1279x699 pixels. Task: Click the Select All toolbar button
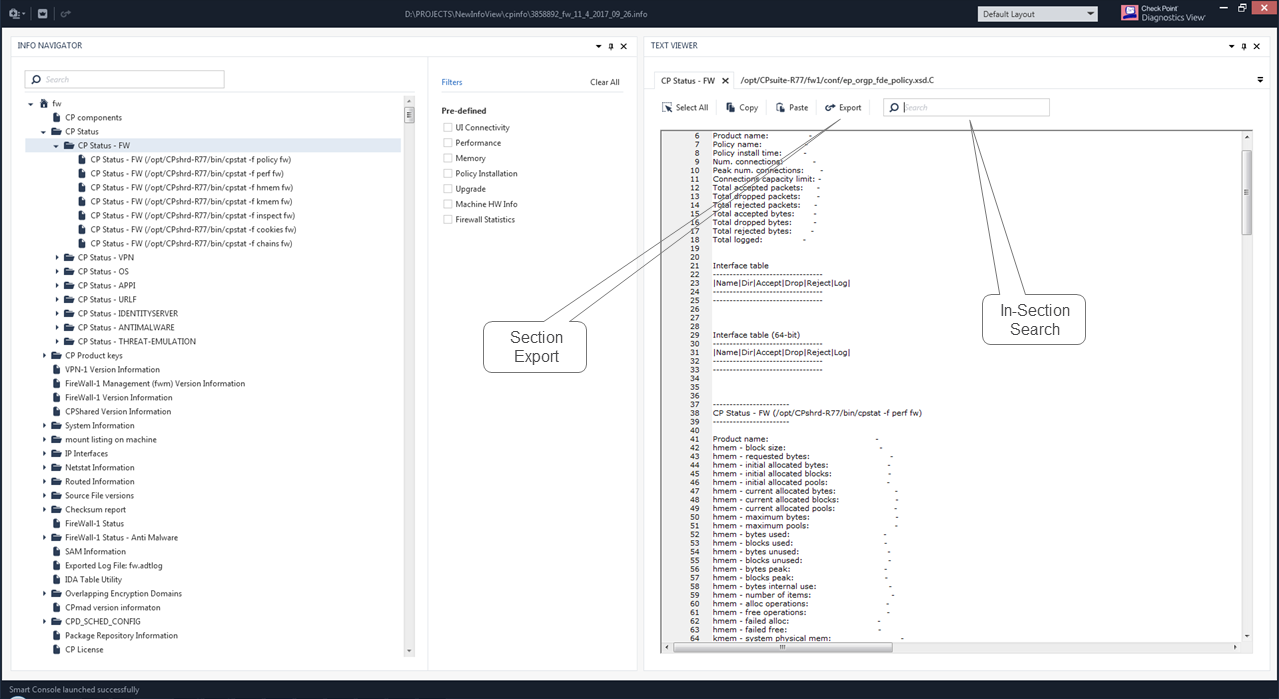(685, 108)
